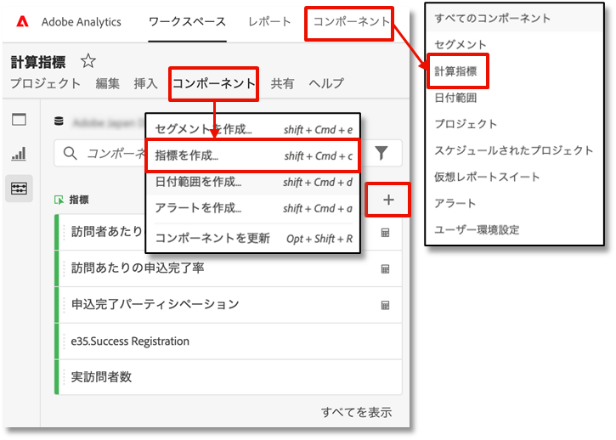Click the report suite database icon
Image resolution: width=616 pixels, height=440 pixels.
pyautogui.click(x=59, y=120)
